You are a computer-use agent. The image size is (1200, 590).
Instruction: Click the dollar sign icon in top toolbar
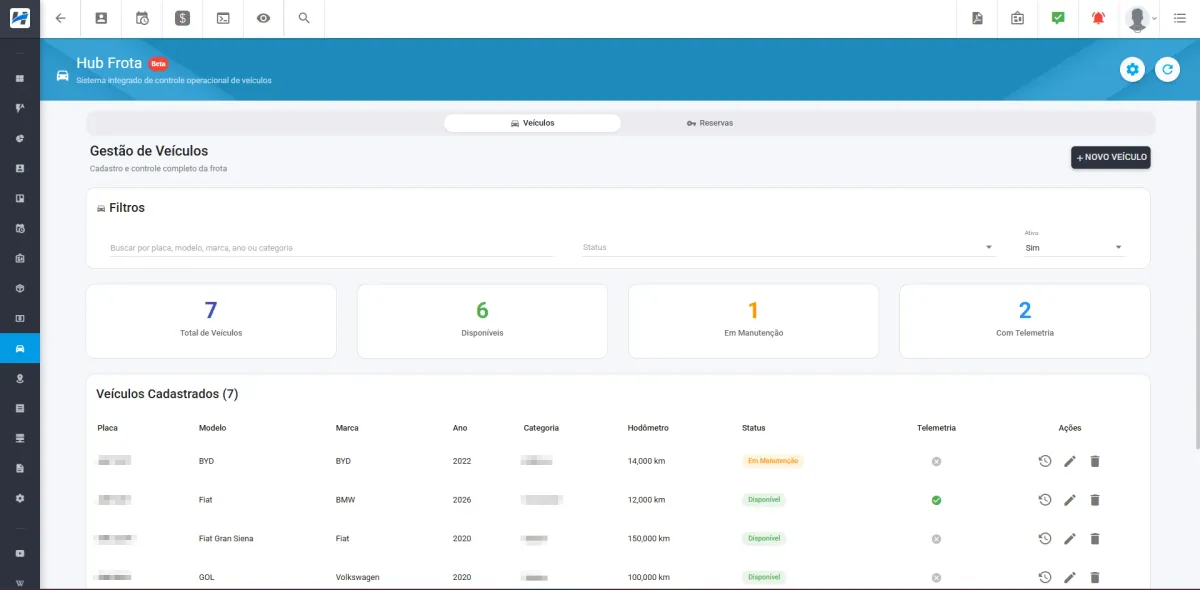coord(182,18)
